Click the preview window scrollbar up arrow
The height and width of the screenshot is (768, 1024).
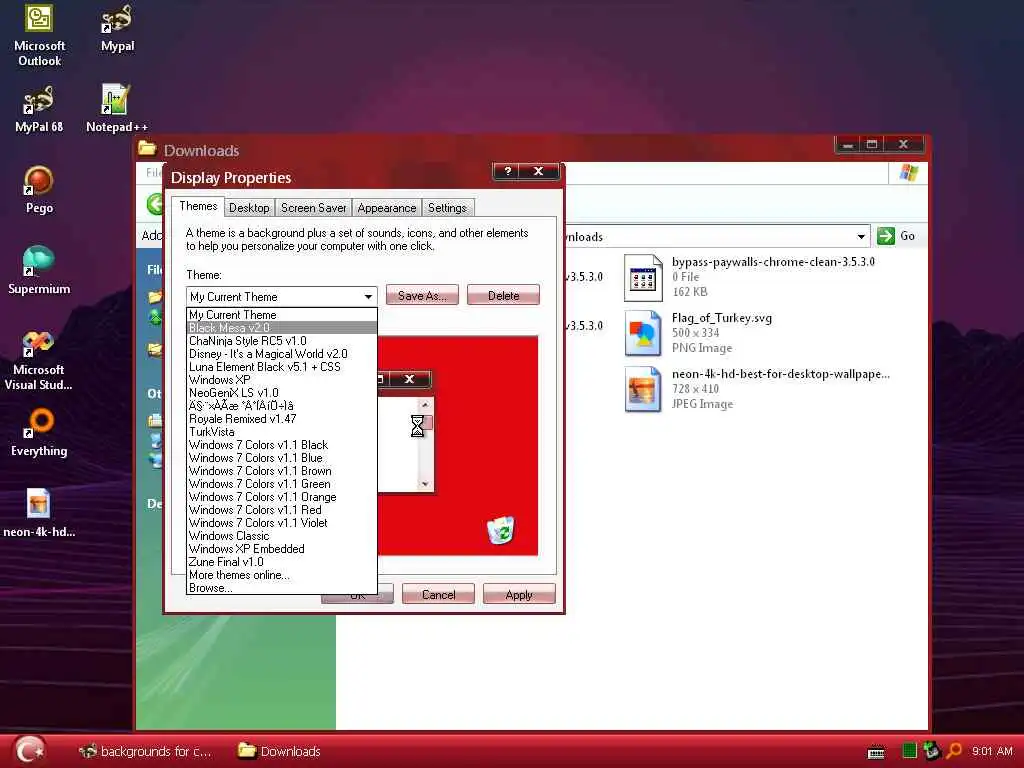coord(425,405)
